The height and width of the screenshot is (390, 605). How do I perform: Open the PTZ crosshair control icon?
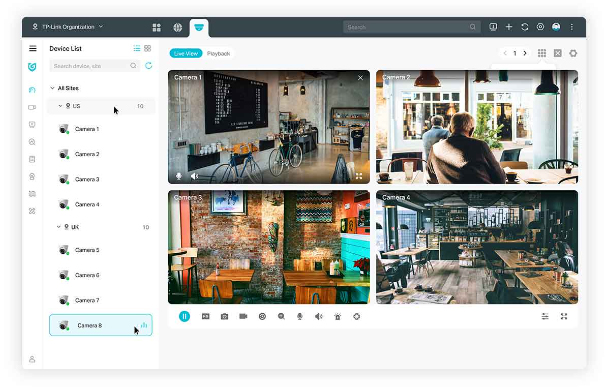tap(357, 316)
